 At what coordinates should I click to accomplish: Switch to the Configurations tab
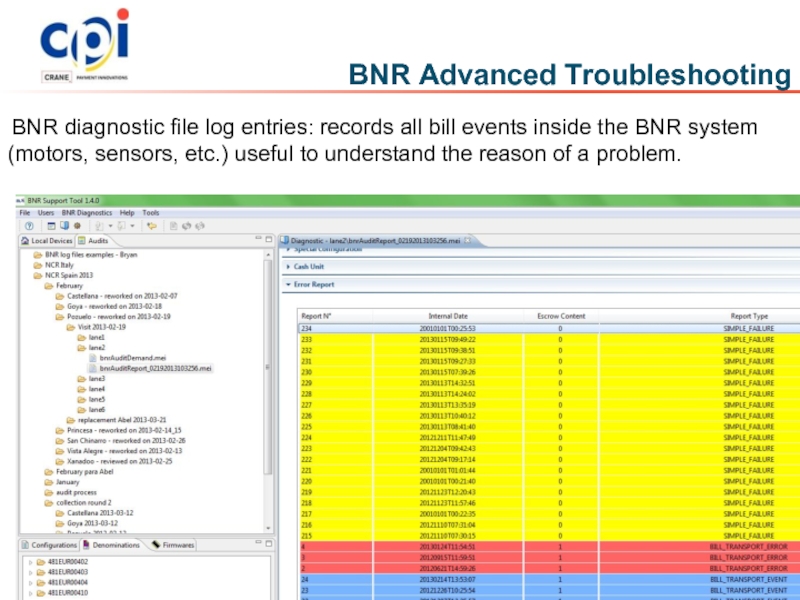coord(49,545)
